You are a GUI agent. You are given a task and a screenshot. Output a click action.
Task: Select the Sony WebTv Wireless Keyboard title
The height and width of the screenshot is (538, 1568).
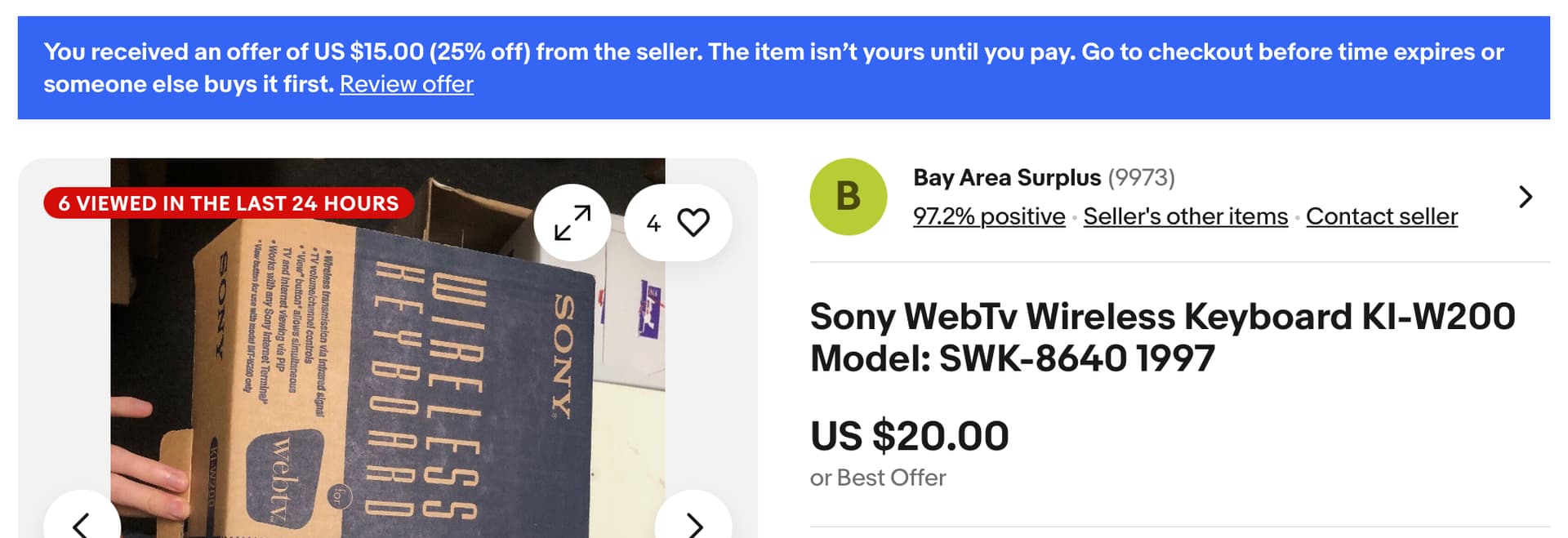coord(1161,337)
